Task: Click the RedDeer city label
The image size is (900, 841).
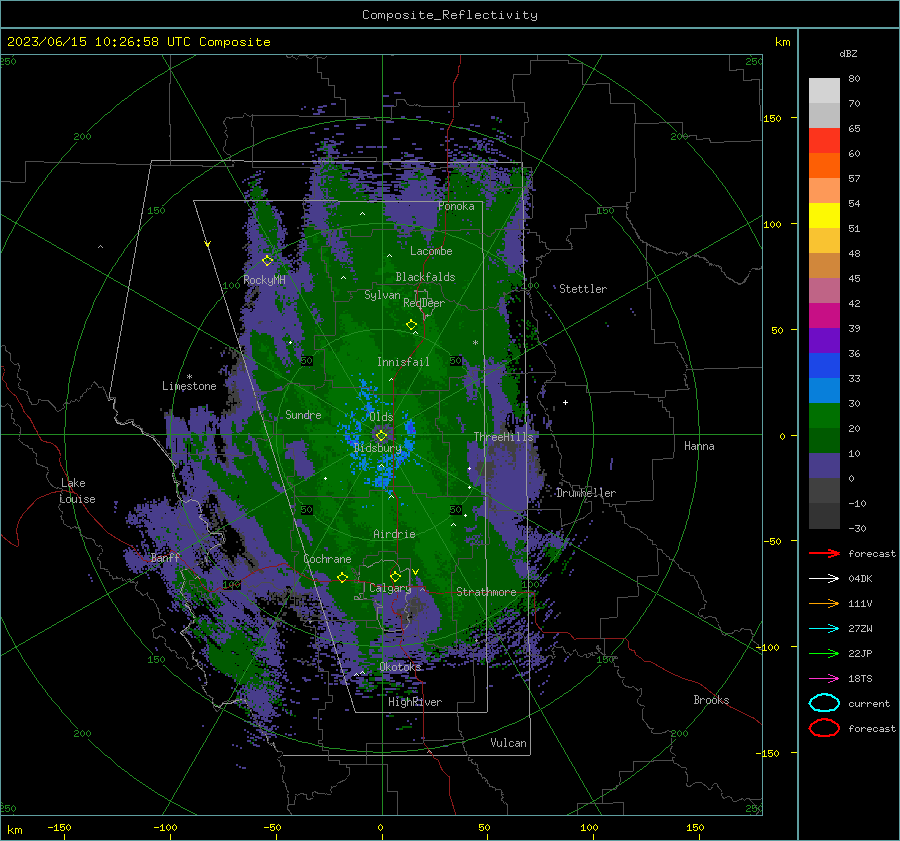Action: [x=424, y=303]
